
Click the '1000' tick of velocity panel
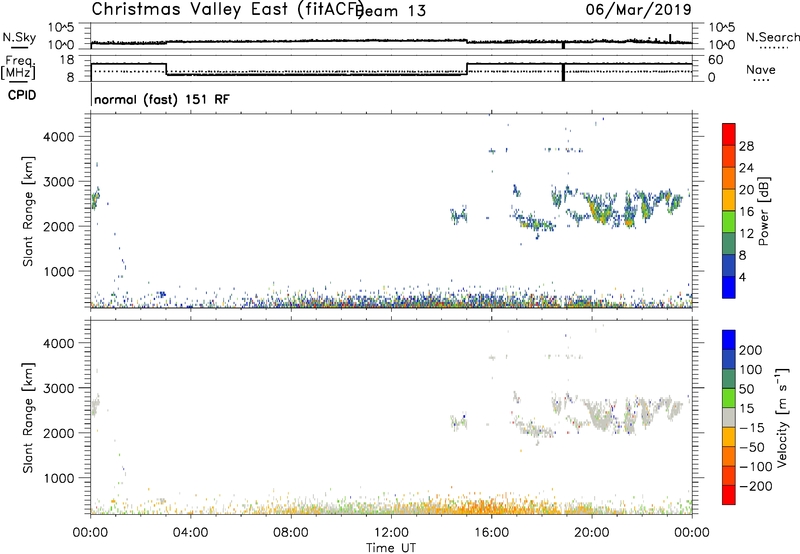59,478
